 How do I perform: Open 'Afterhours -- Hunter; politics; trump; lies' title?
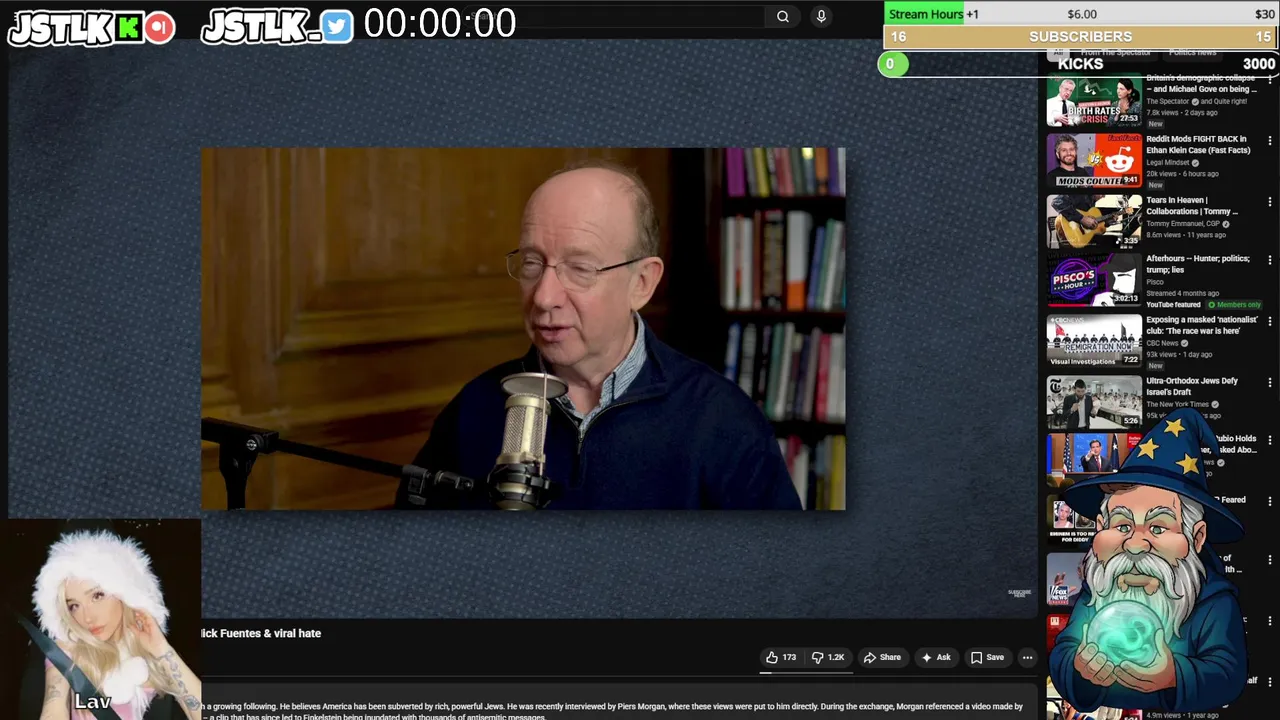1197,264
